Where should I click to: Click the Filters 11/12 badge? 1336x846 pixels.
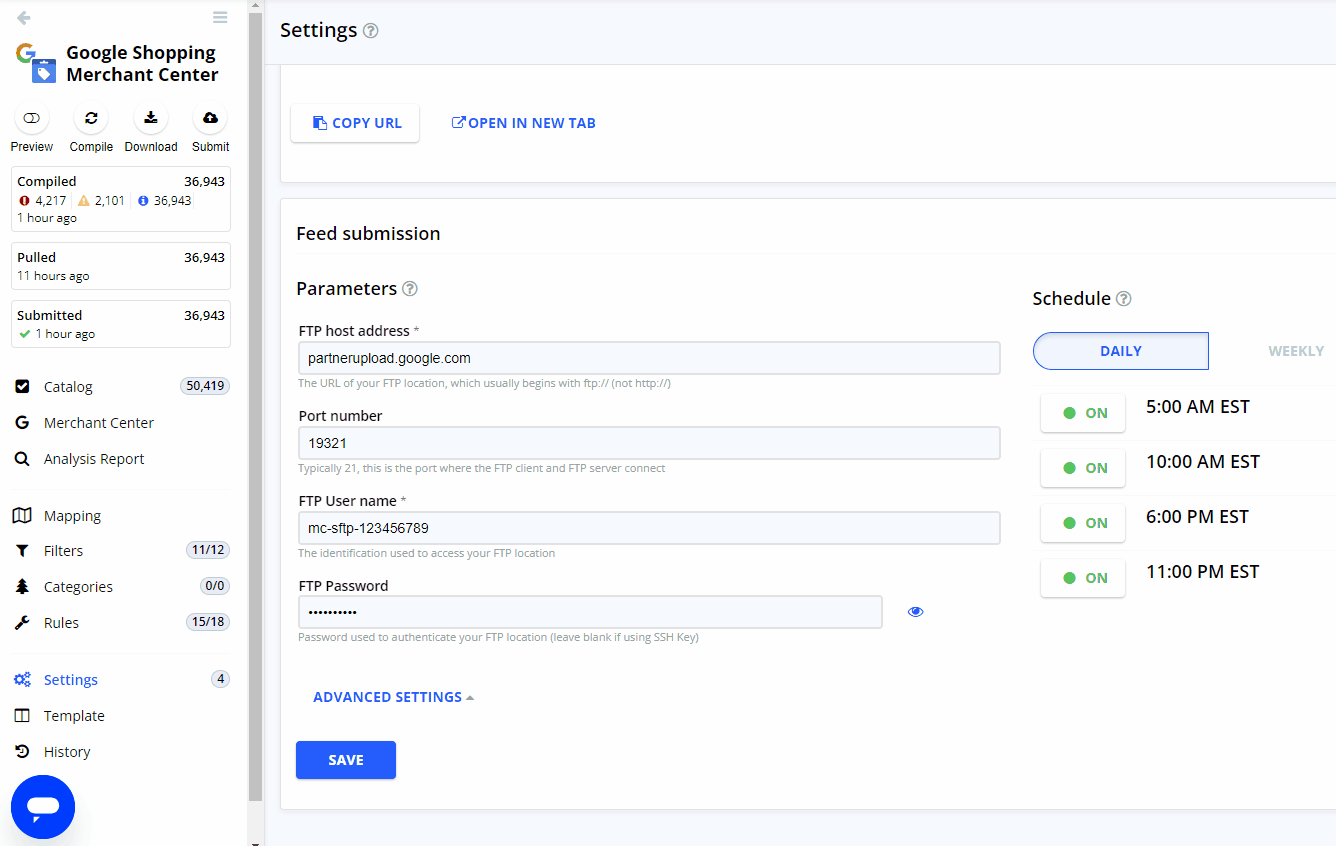[208, 550]
